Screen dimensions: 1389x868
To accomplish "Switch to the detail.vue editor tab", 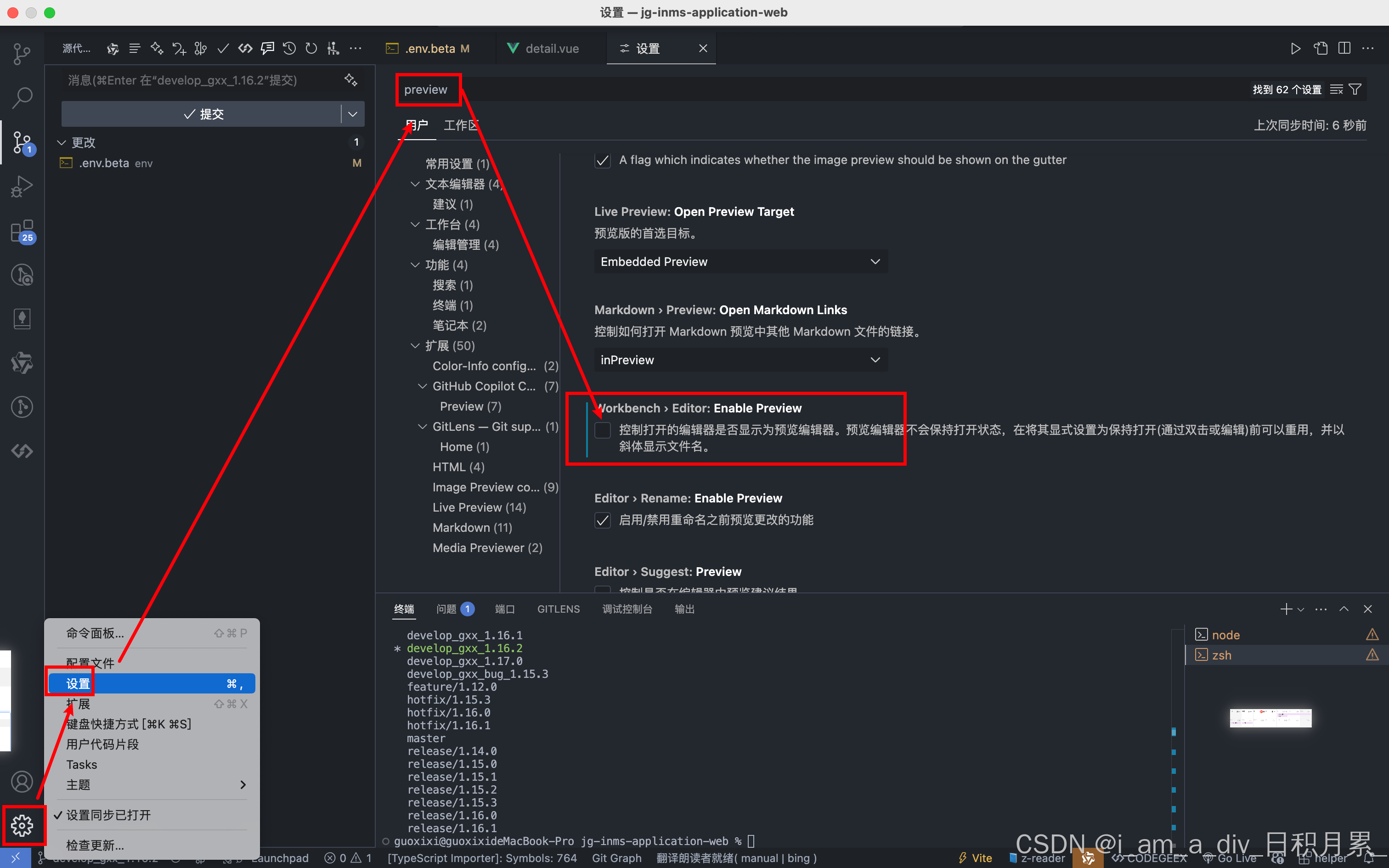I will point(551,48).
